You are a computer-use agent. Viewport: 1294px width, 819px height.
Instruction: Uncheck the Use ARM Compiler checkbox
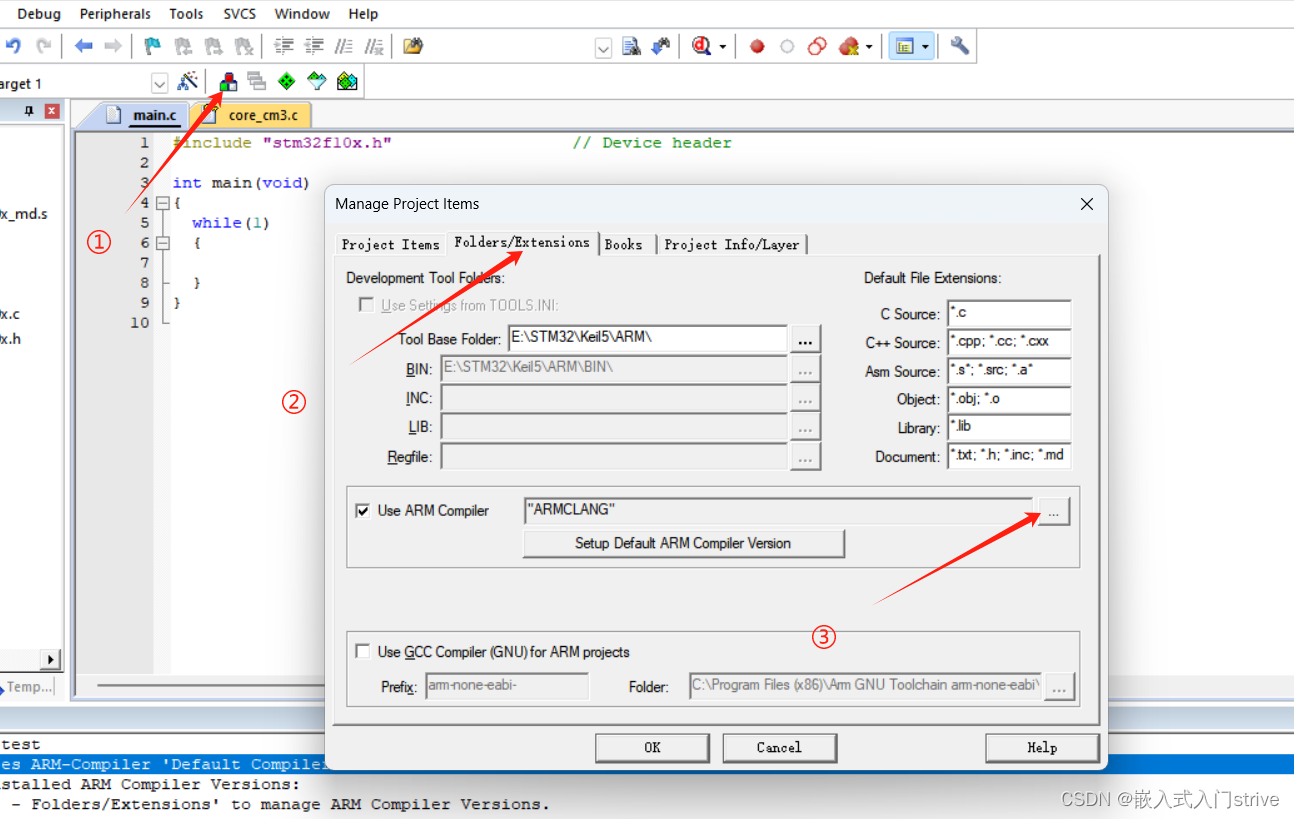tap(363, 511)
